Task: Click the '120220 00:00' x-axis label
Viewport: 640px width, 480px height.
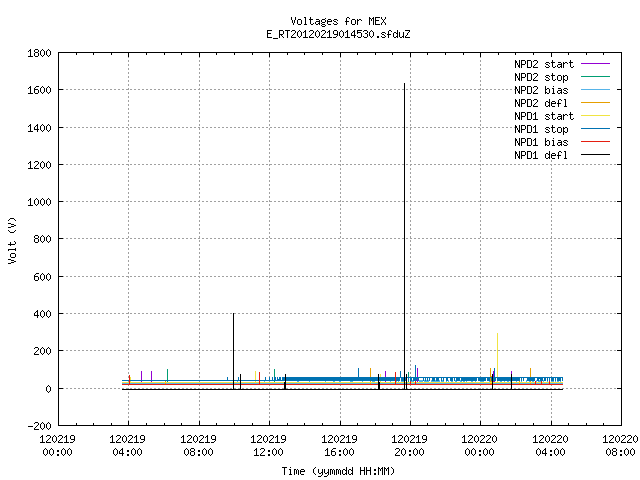Action: pos(480,446)
